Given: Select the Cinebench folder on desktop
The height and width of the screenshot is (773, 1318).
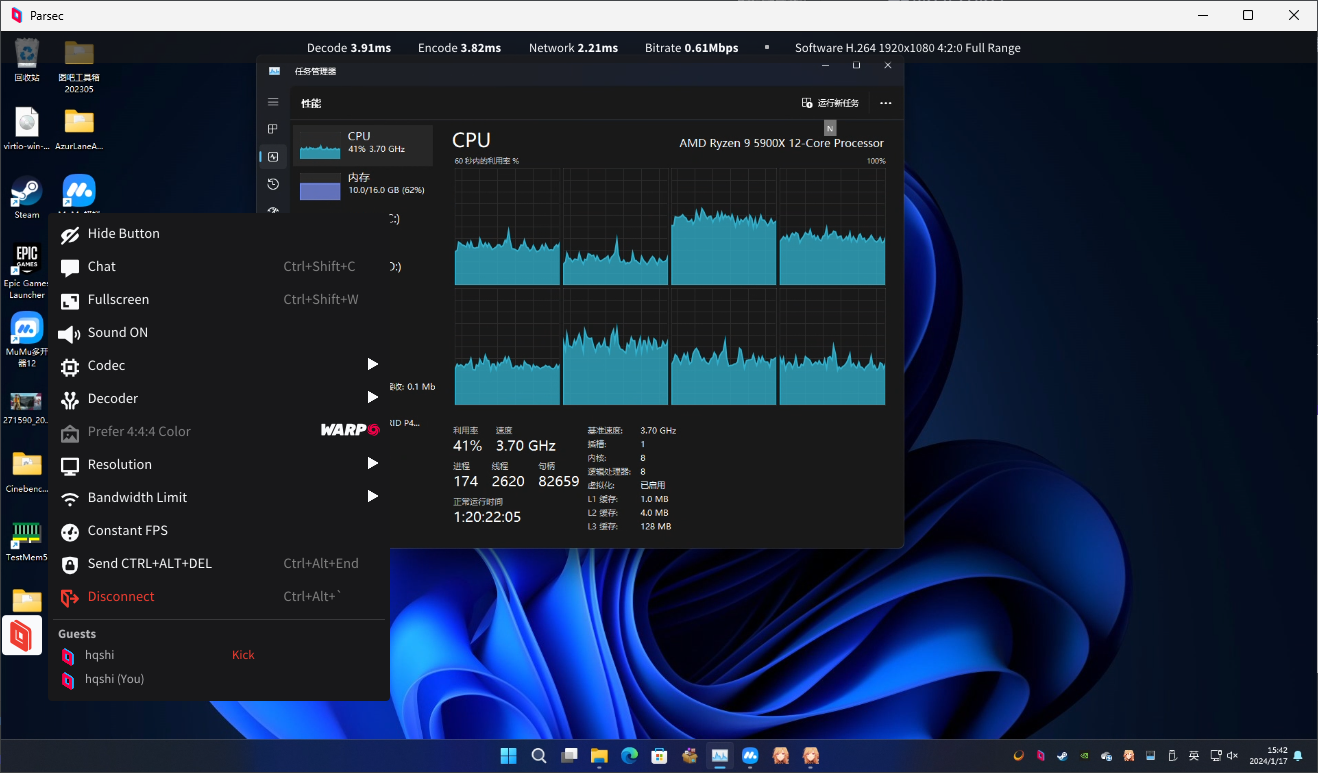Looking at the screenshot, I should point(27,472).
